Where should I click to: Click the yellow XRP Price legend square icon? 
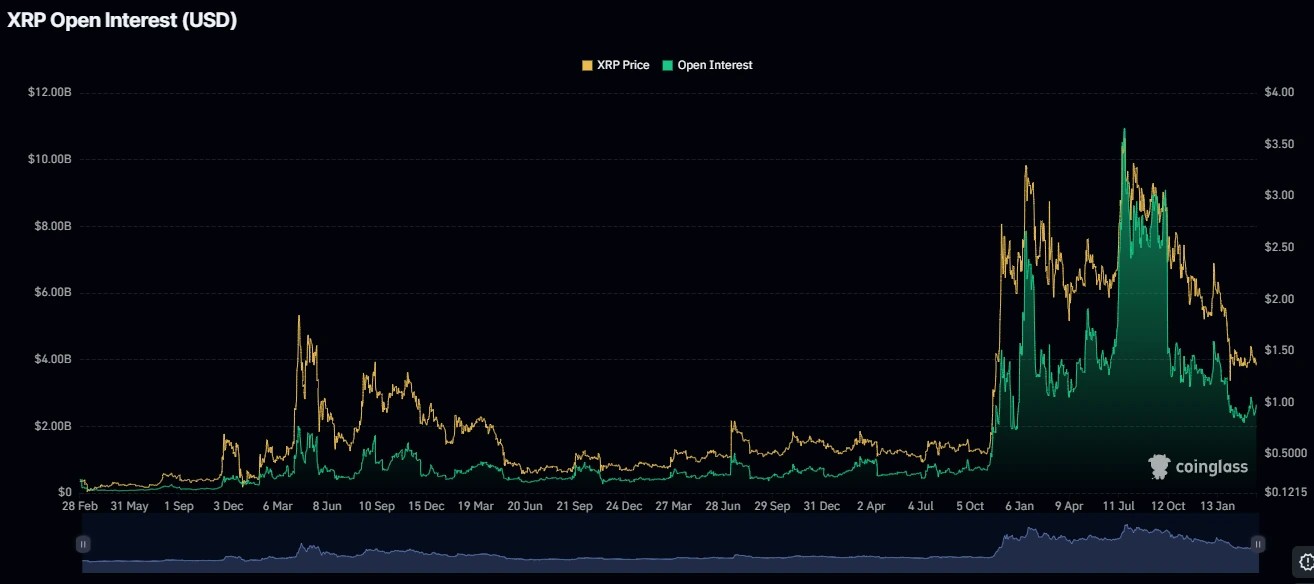pos(588,64)
